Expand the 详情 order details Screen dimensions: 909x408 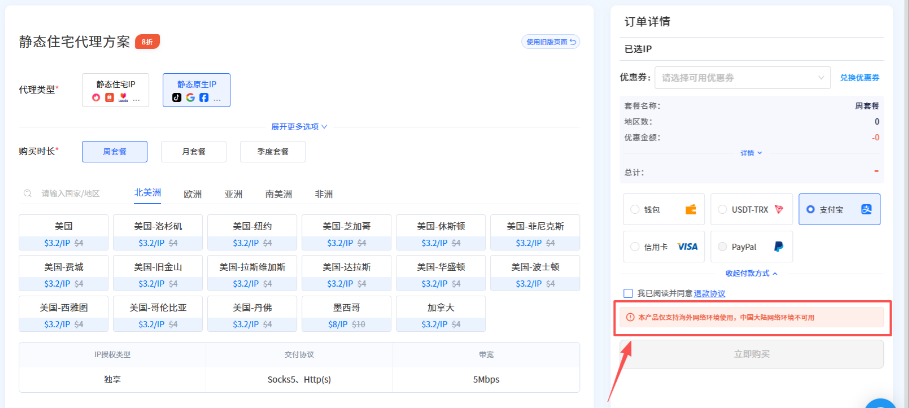pos(751,153)
